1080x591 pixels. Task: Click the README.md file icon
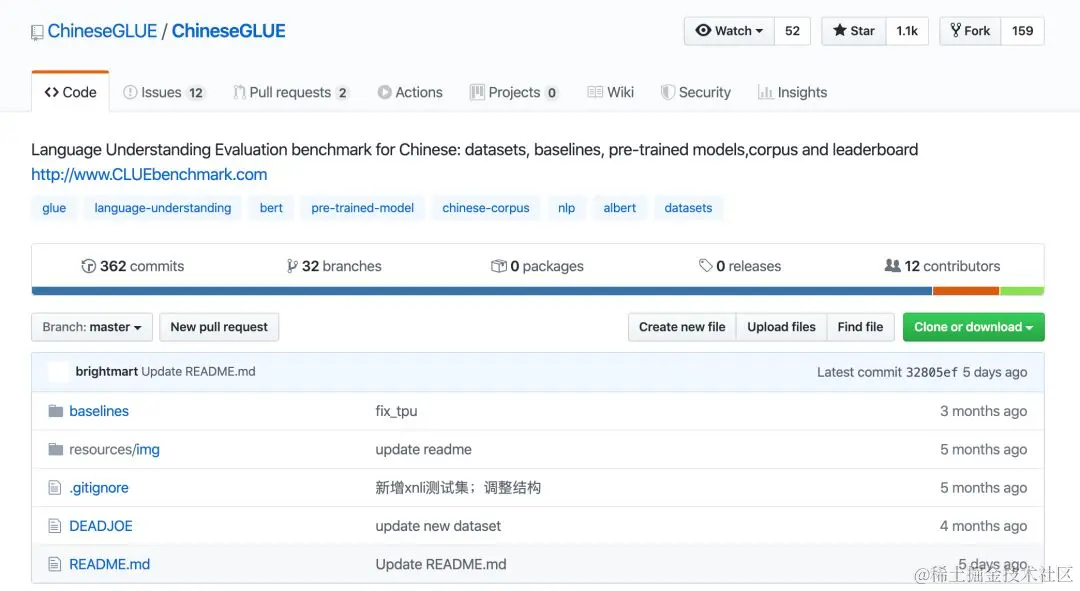(x=54, y=564)
